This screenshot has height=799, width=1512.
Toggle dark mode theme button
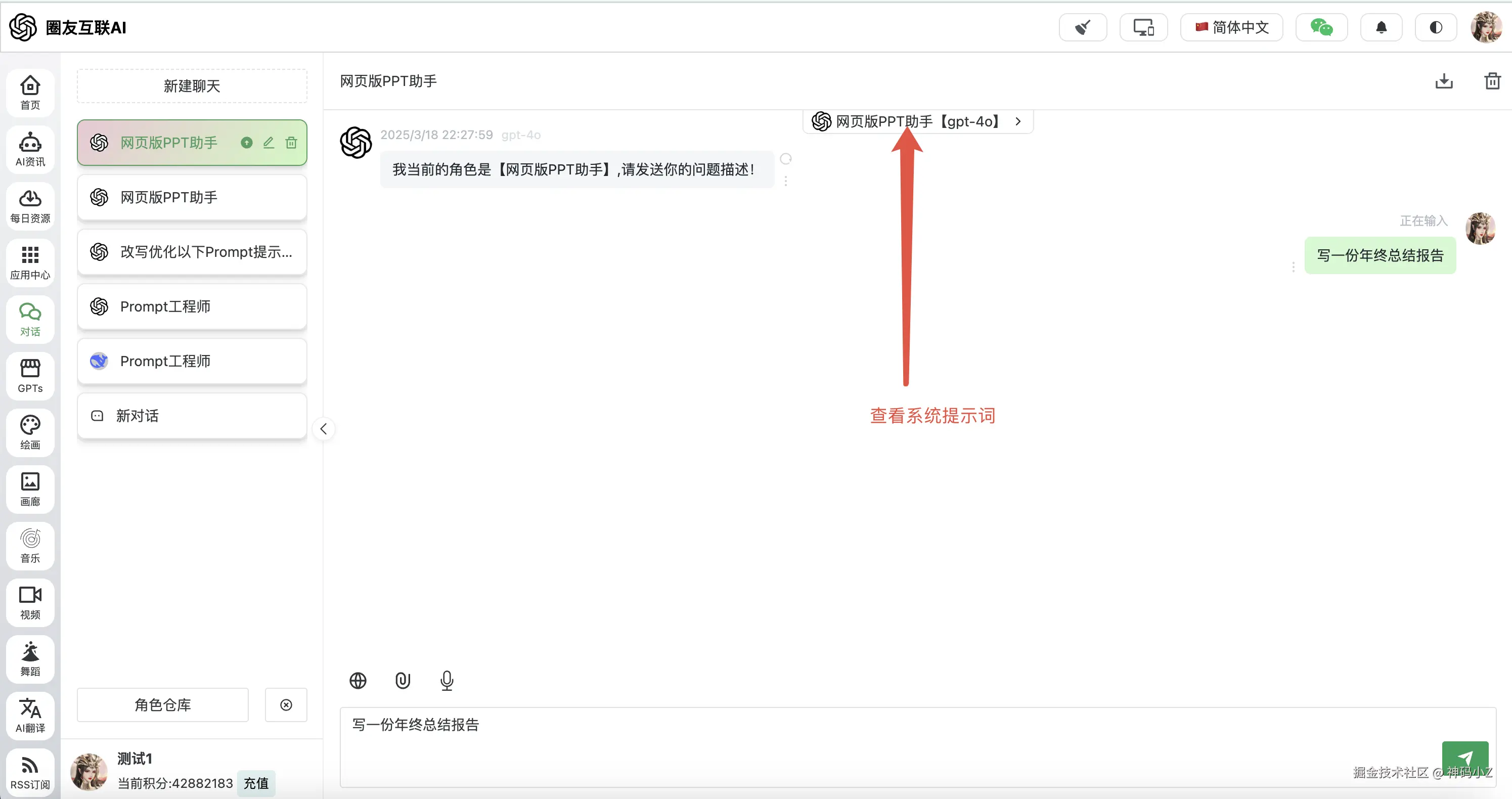click(x=1436, y=28)
